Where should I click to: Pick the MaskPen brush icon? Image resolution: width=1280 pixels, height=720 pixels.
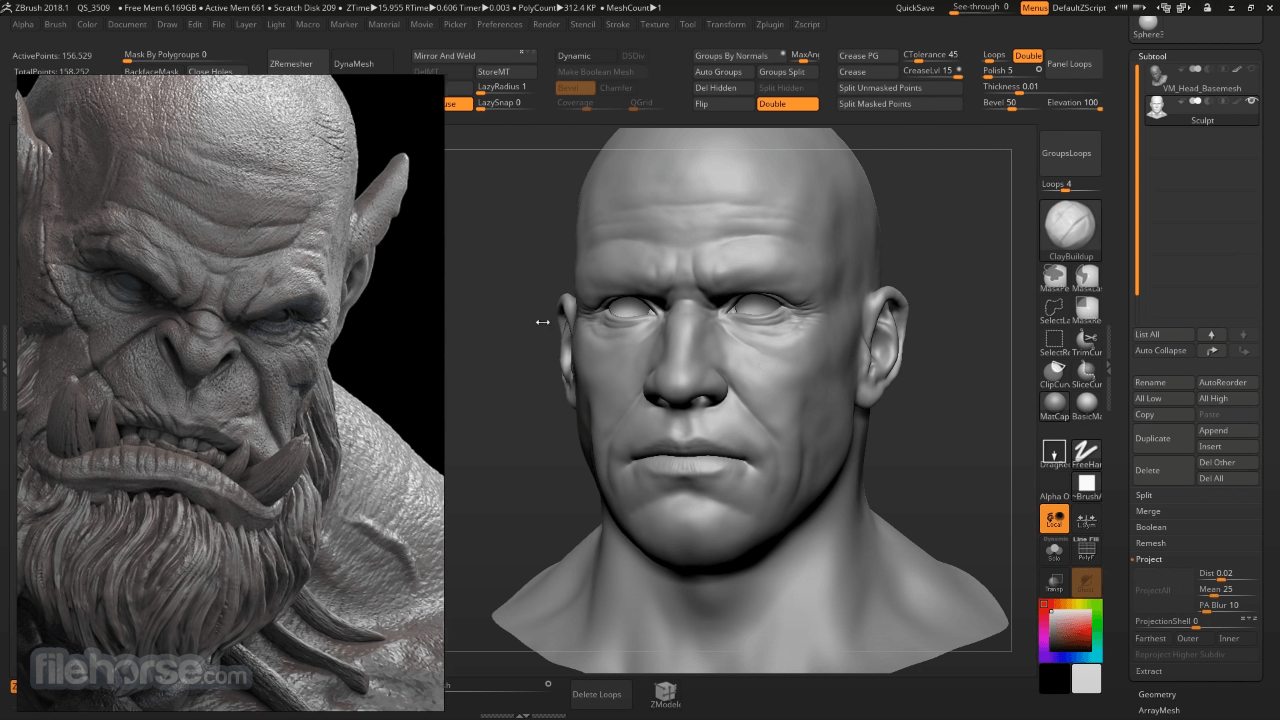point(1054,276)
